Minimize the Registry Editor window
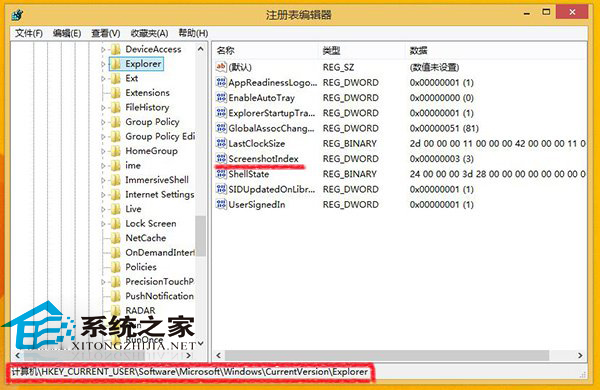600x390 pixels. click(x=527, y=13)
